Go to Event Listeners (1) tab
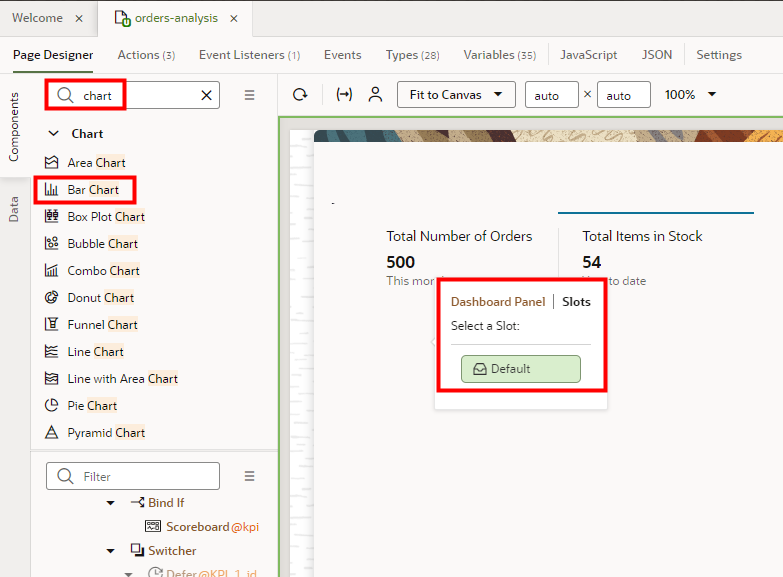The width and height of the screenshot is (783, 577). pos(250,54)
